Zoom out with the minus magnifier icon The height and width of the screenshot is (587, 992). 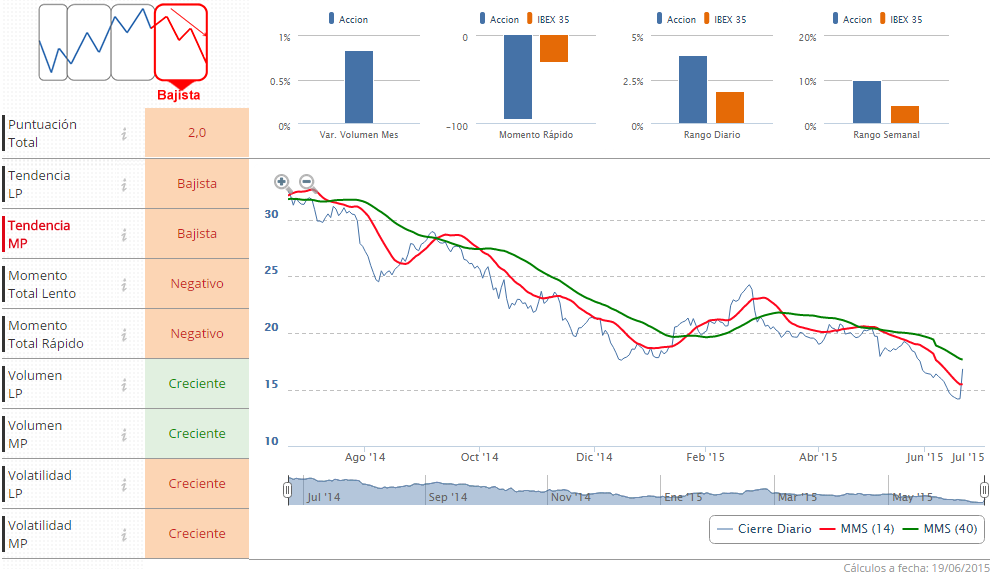click(307, 182)
